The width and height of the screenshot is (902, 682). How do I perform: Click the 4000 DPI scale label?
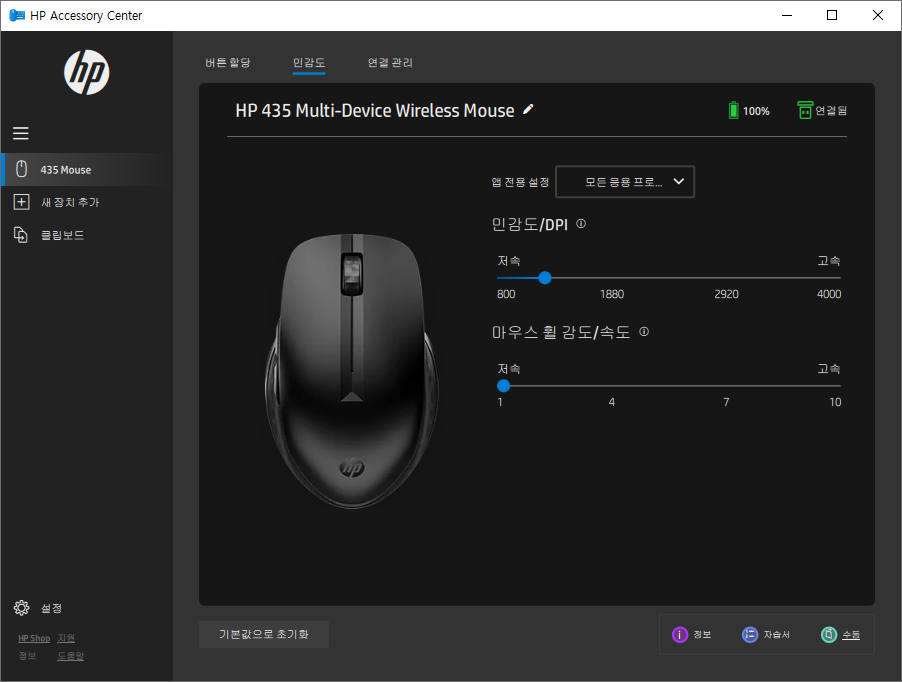click(x=829, y=294)
